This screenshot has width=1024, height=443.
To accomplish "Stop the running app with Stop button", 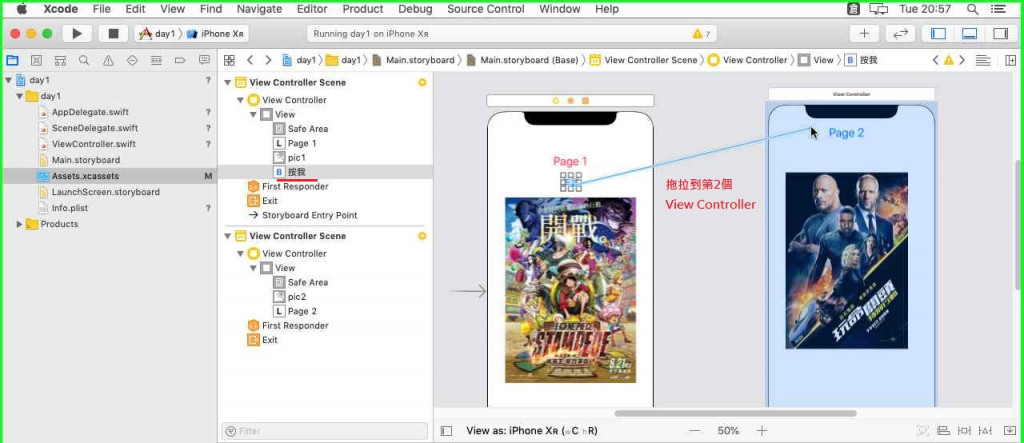I will tap(114, 33).
